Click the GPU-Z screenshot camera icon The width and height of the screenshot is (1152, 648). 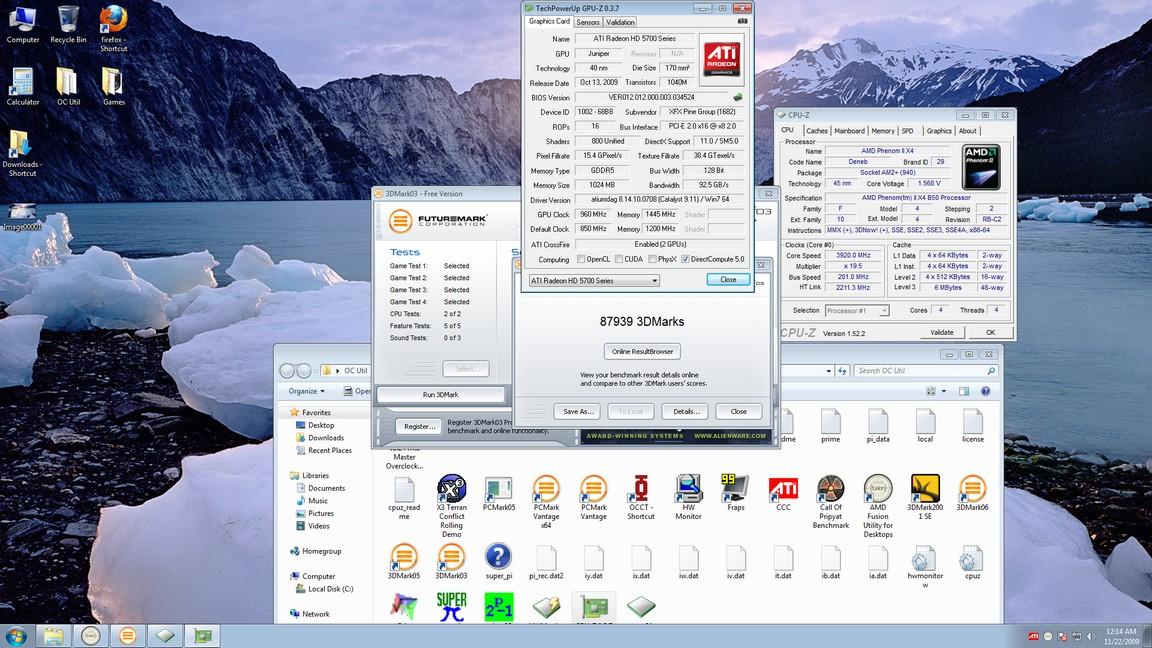coord(743,21)
